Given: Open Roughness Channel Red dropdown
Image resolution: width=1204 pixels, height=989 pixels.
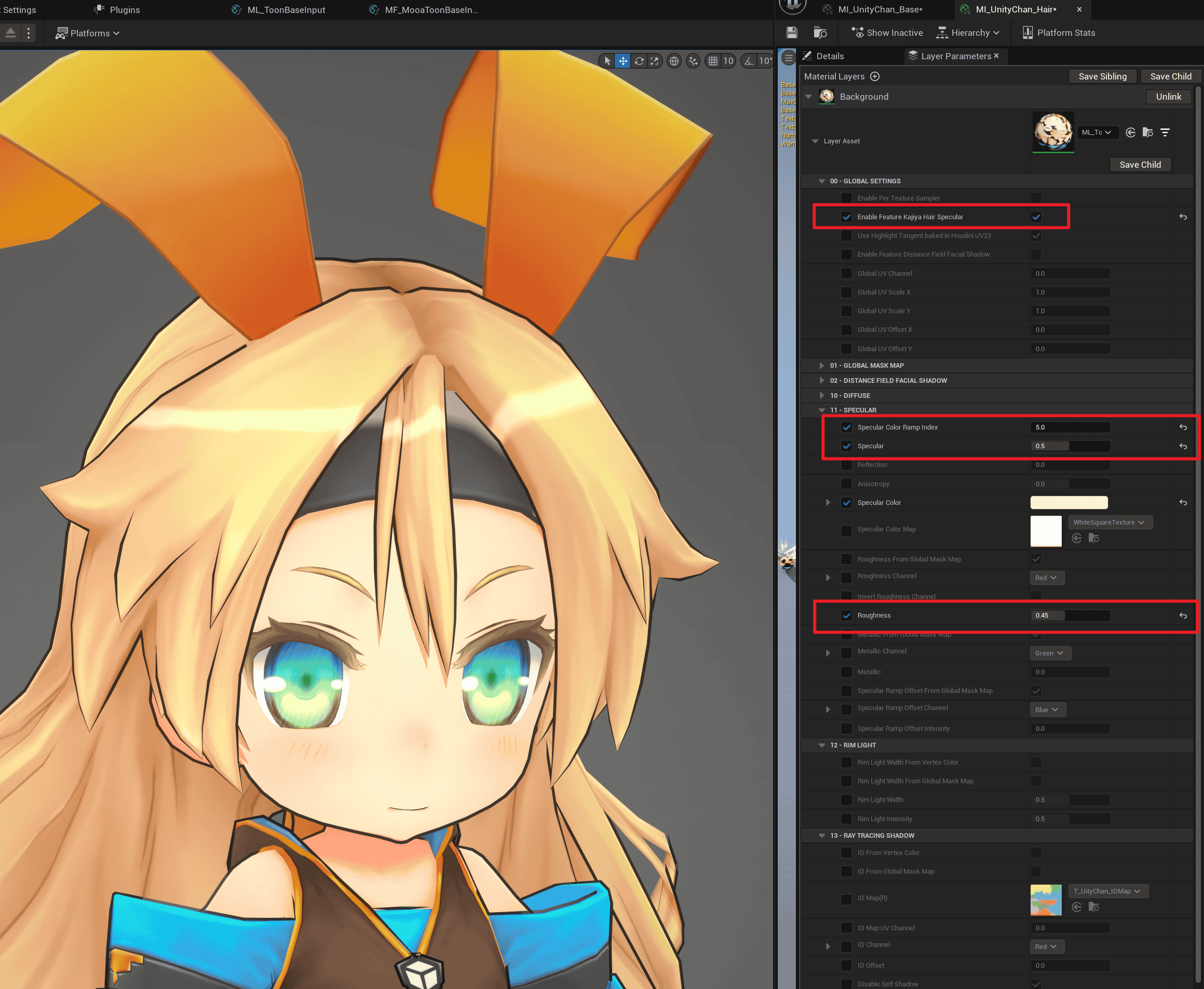Looking at the screenshot, I should point(1047,578).
